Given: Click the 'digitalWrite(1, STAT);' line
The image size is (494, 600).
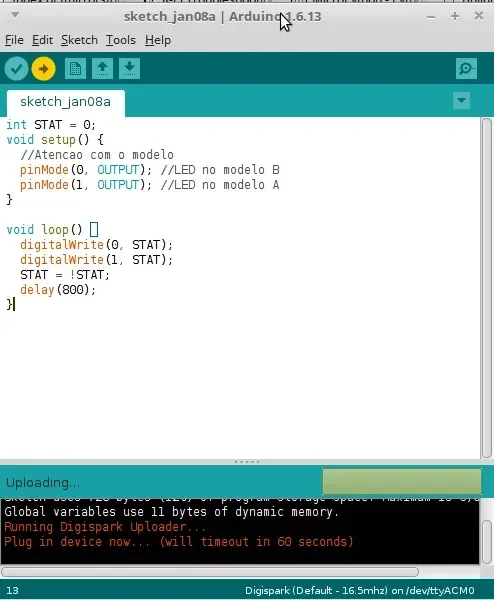Looking at the screenshot, I should point(96,260).
